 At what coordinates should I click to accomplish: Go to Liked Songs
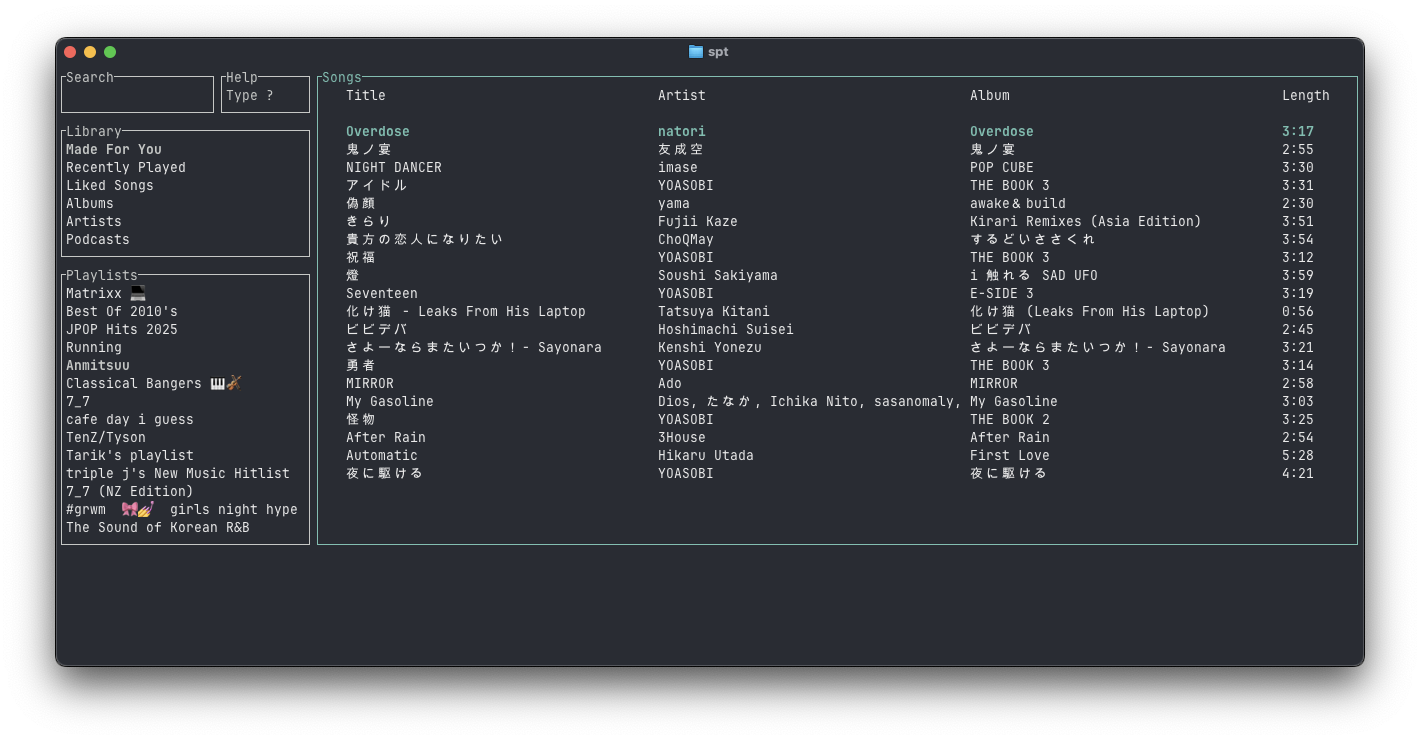click(110, 186)
